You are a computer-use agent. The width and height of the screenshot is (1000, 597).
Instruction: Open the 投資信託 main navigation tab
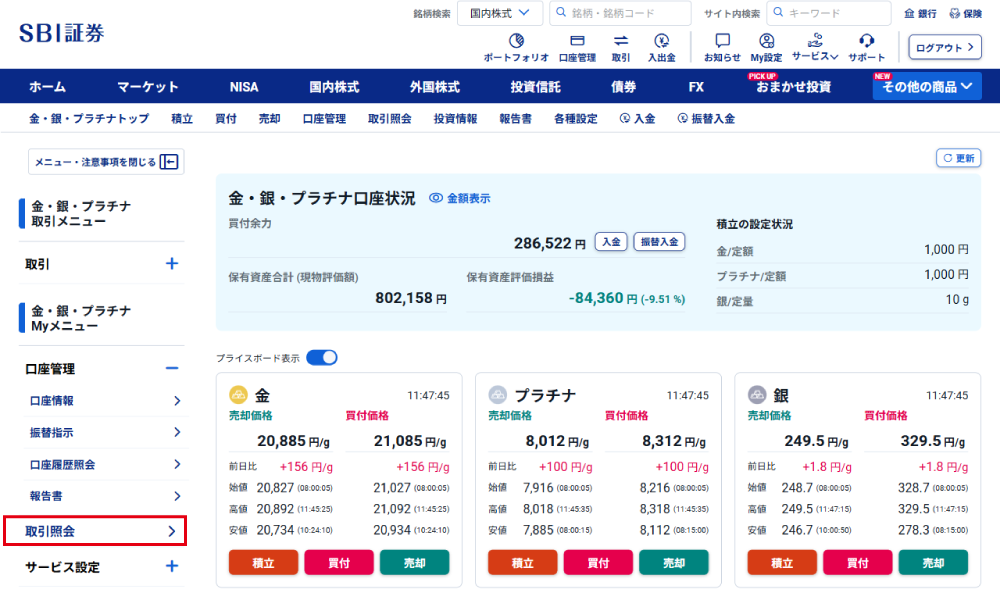535,87
